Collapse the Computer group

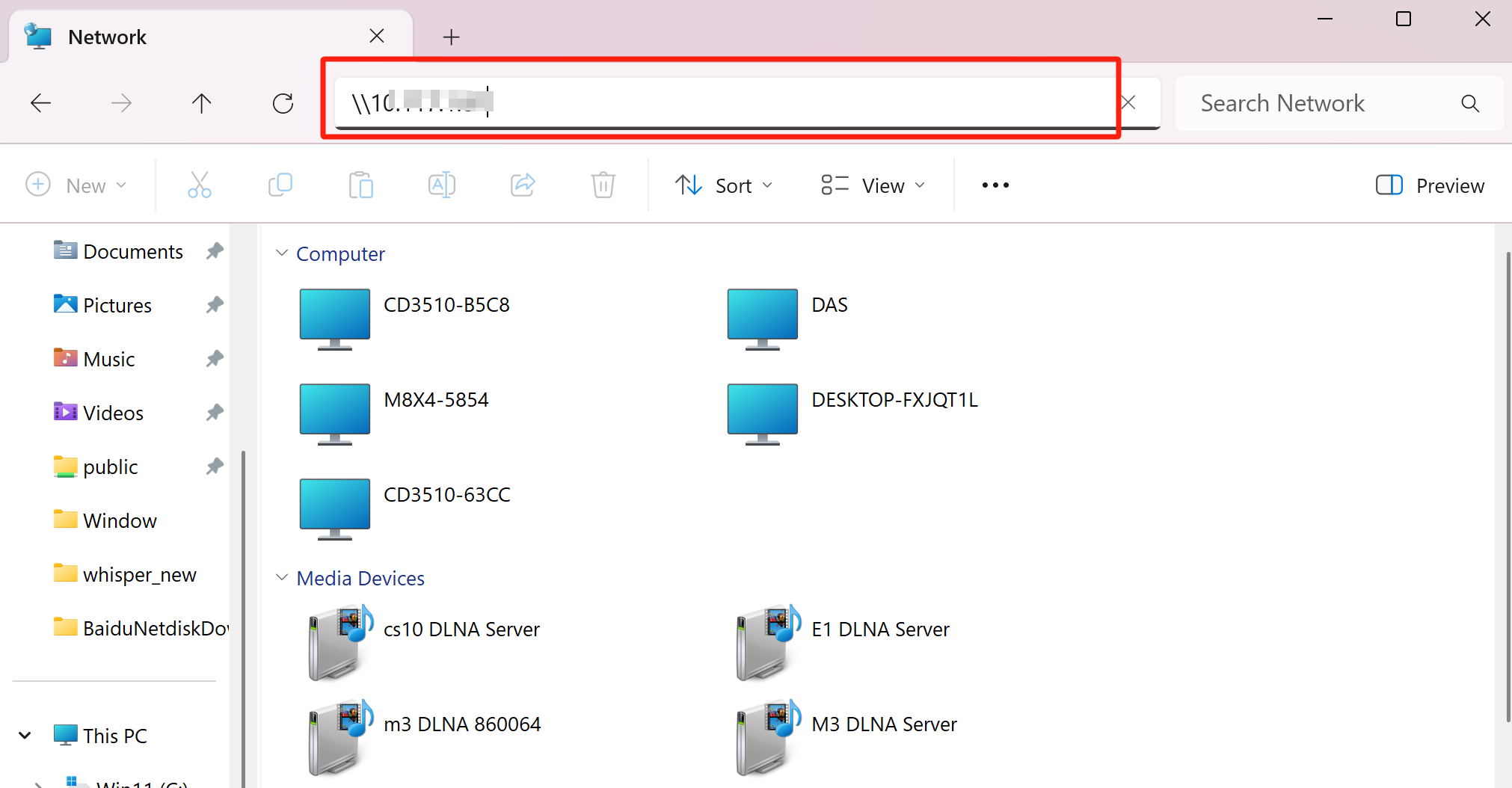point(282,253)
